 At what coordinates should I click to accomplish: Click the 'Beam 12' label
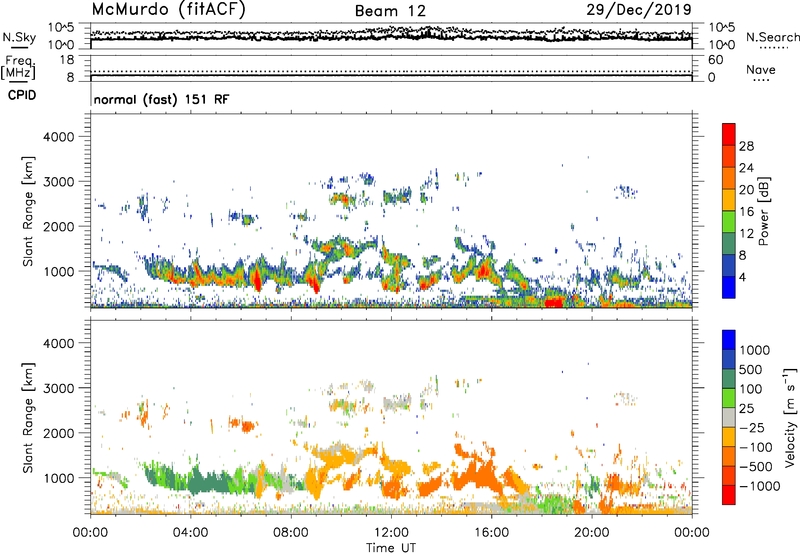point(390,11)
